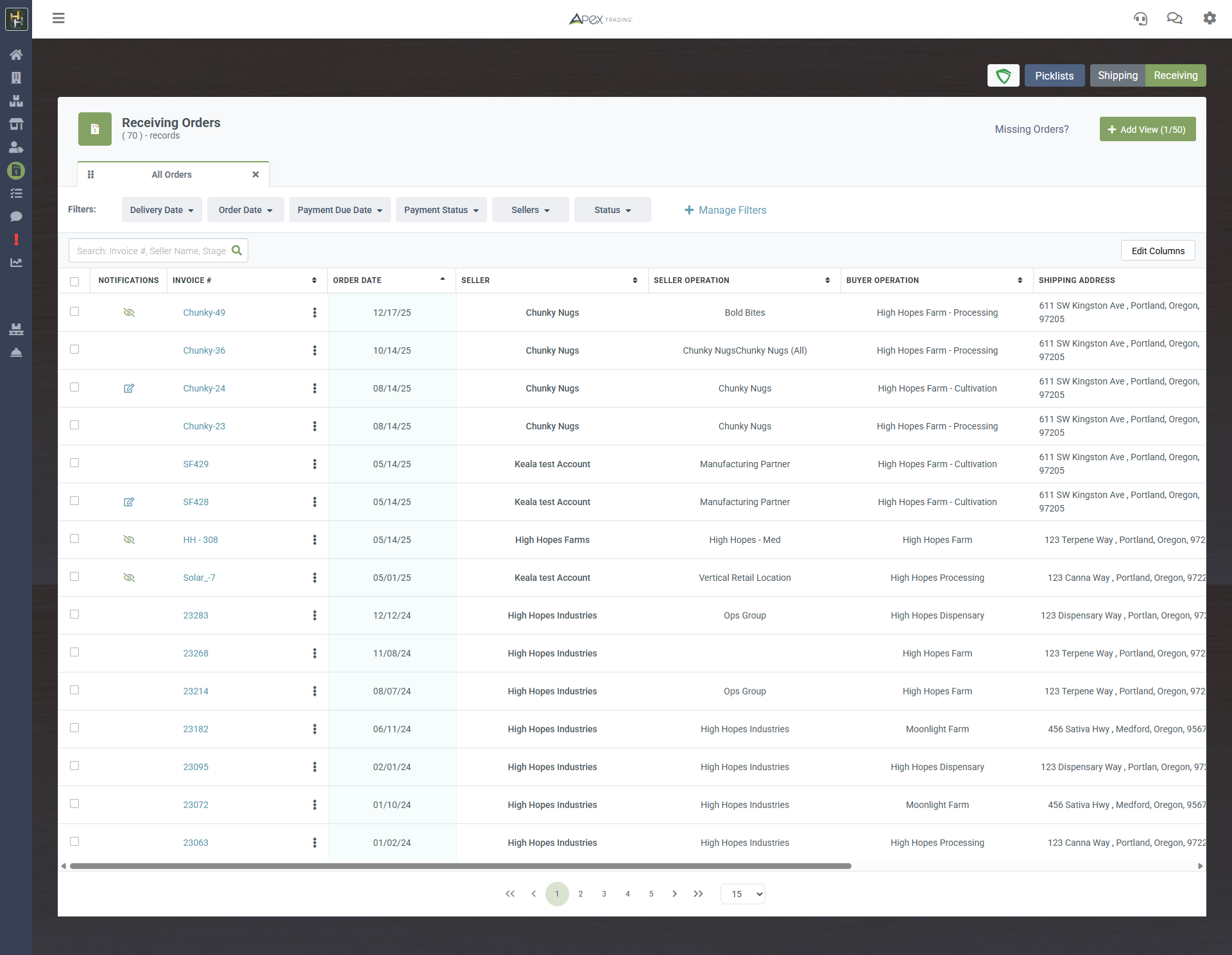Screen dimensions: 1232x955
Task: Open the hamburger menu icon
Action: [x=58, y=18]
